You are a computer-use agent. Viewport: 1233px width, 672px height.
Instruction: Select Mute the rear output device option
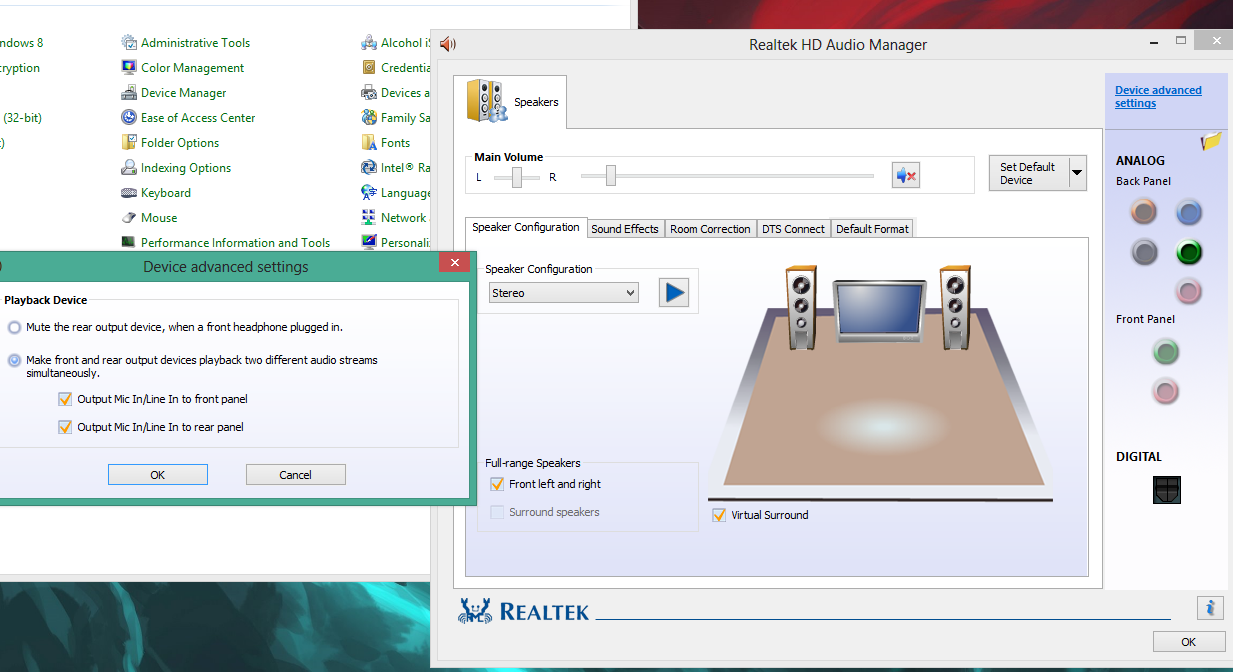pyautogui.click(x=14, y=327)
